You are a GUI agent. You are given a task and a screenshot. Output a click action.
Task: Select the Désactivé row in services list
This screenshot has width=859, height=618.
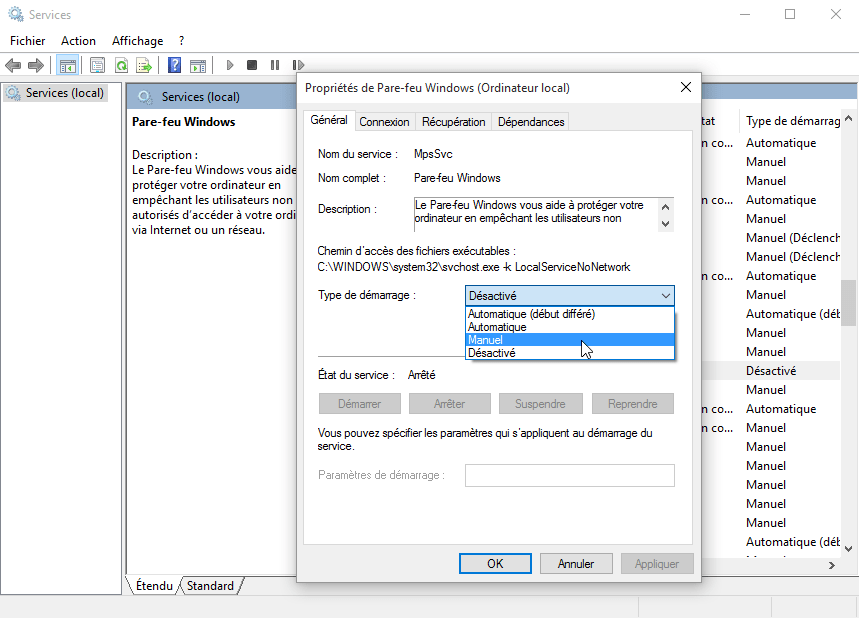tap(771, 371)
